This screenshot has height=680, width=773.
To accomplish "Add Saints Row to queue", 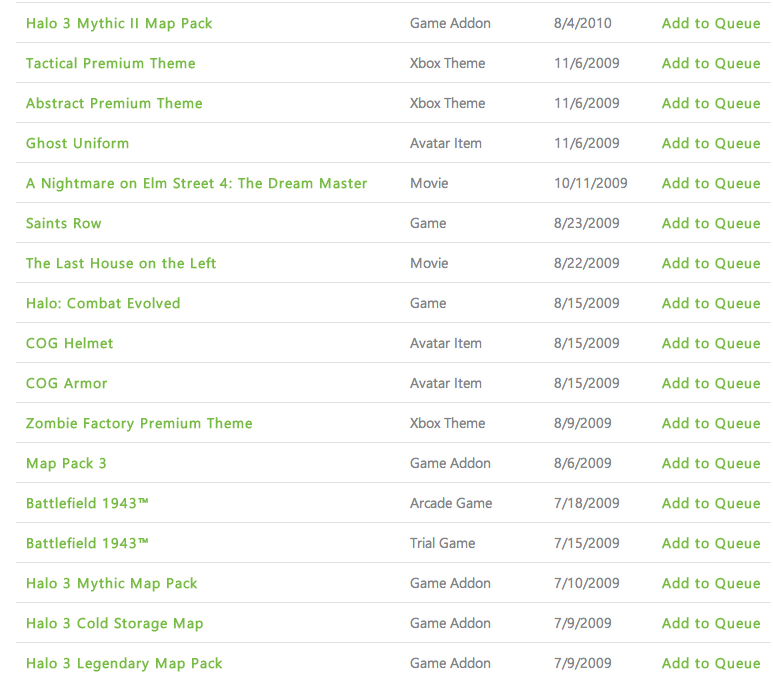I will [x=711, y=223].
